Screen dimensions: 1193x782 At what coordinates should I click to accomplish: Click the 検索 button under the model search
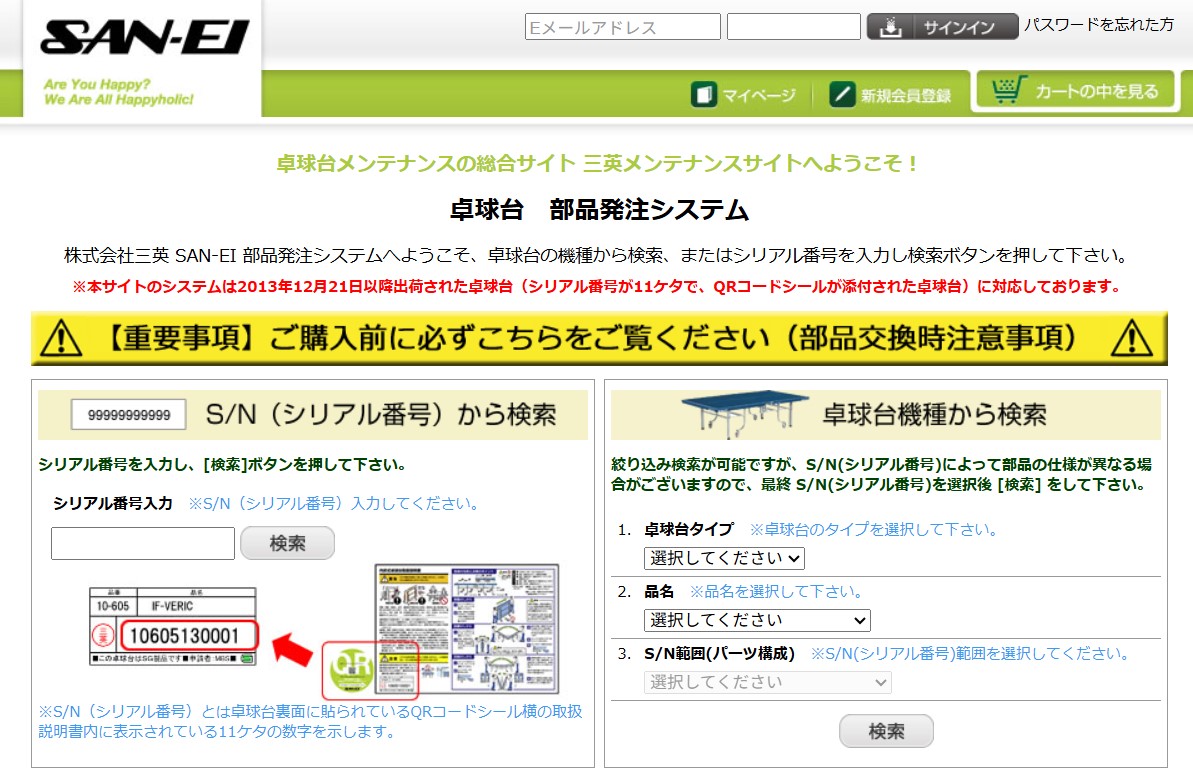click(x=886, y=732)
